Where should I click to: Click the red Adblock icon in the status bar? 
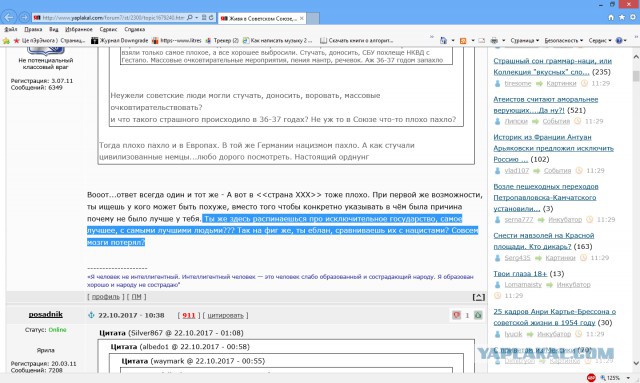click(x=591, y=378)
